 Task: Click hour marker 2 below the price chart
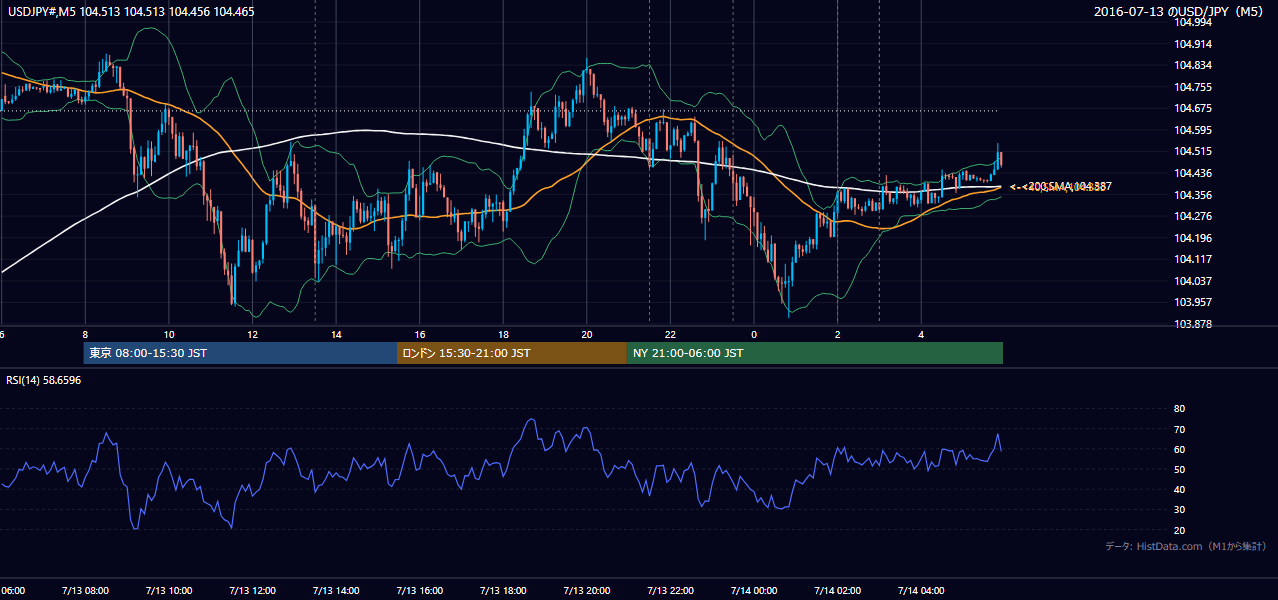click(x=838, y=335)
